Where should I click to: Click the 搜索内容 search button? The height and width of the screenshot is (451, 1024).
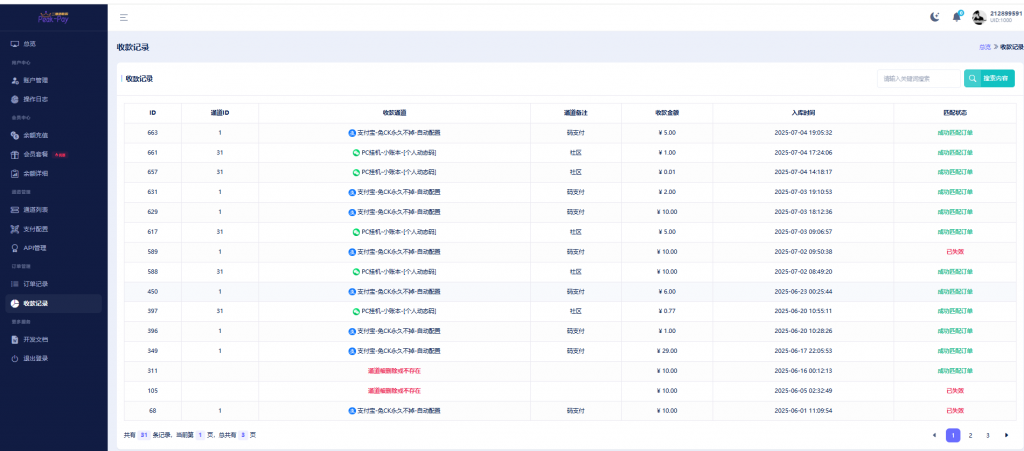(x=989, y=78)
